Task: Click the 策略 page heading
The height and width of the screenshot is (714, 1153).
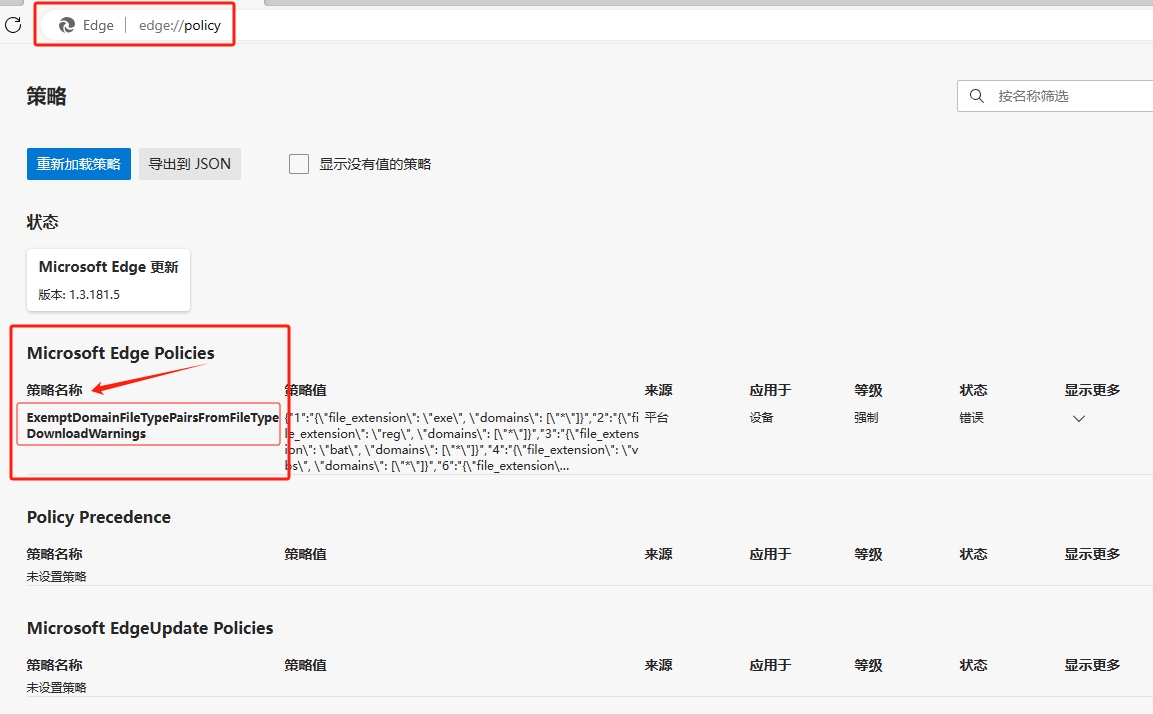Action: click(x=46, y=96)
